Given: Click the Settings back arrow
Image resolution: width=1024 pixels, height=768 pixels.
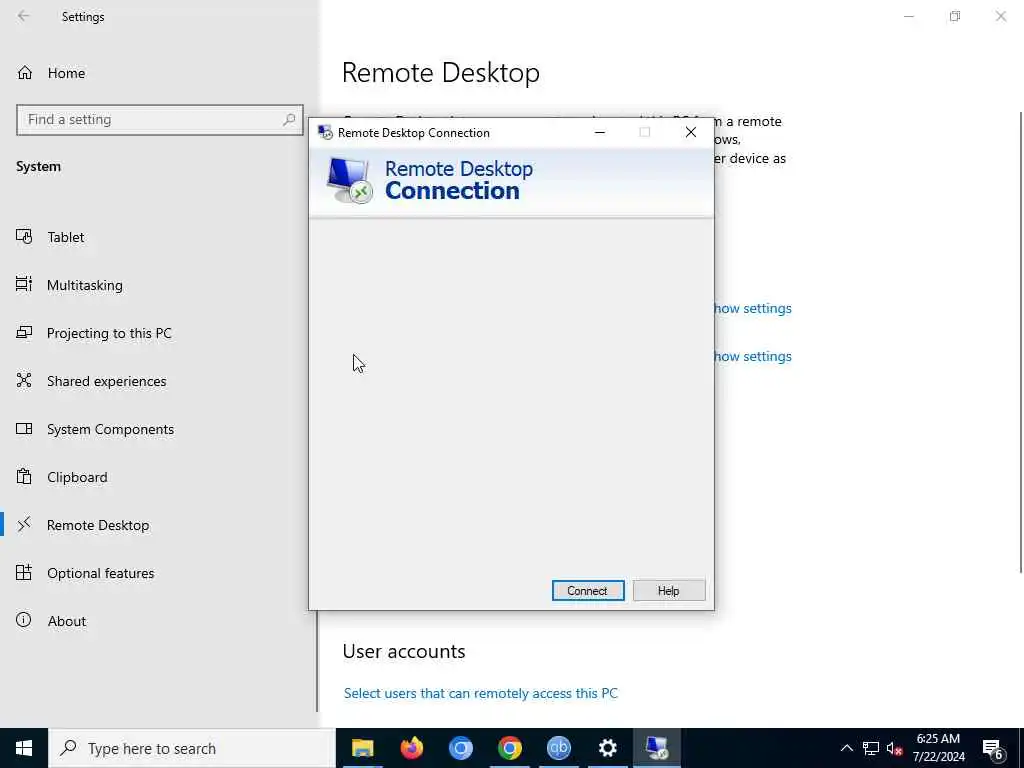Looking at the screenshot, I should 24,16.
